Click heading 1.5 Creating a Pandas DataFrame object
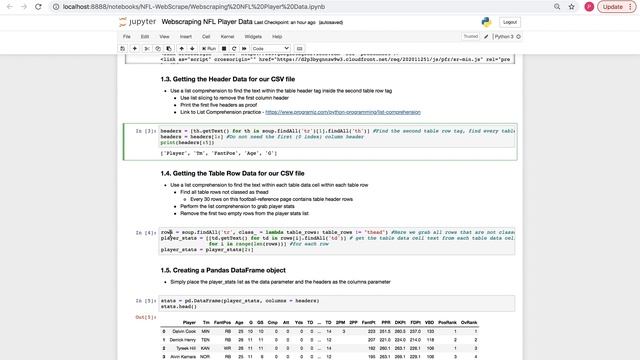This screenshot has height=360, width=640. (223, 270)
